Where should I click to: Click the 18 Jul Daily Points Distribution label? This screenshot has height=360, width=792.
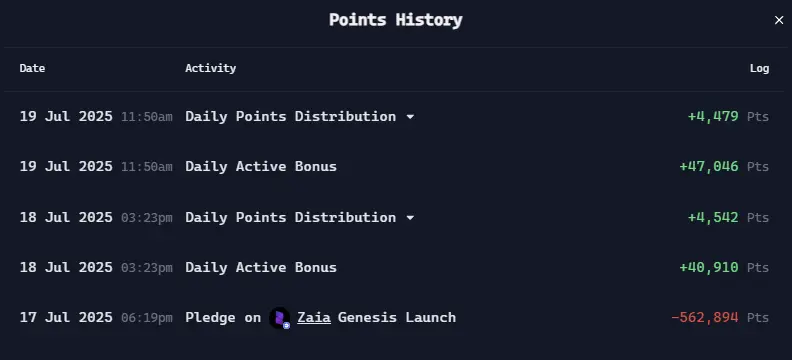pos(290,218)
